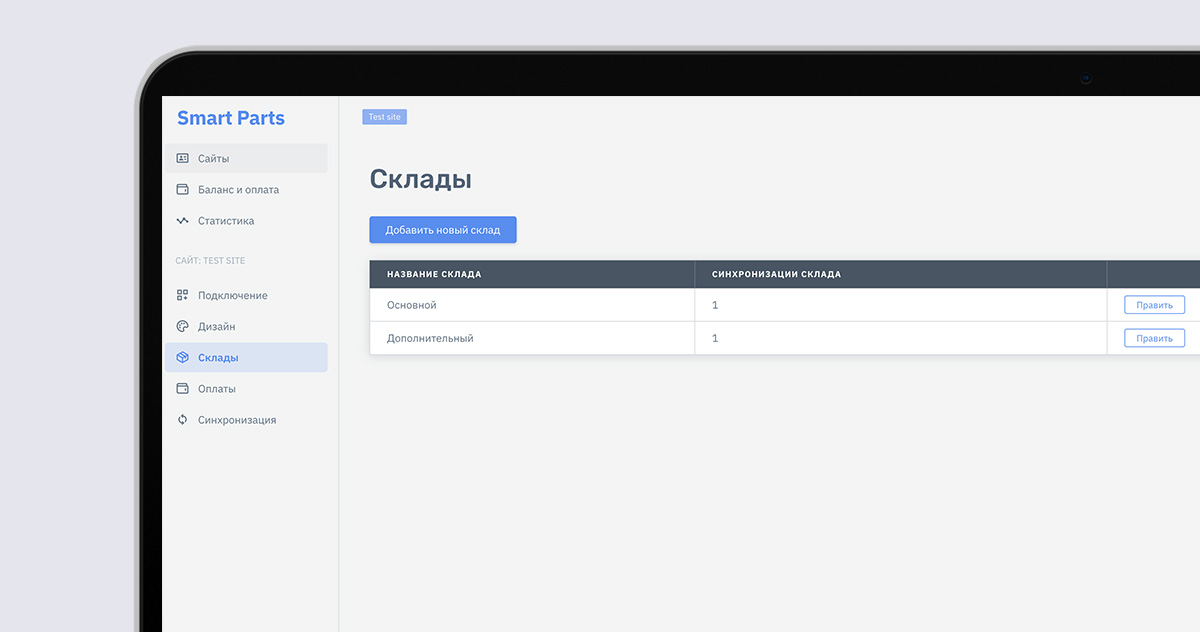Click the Дизайн palette icon
Screen dimensions: 1200x632
tap(182, 326)
